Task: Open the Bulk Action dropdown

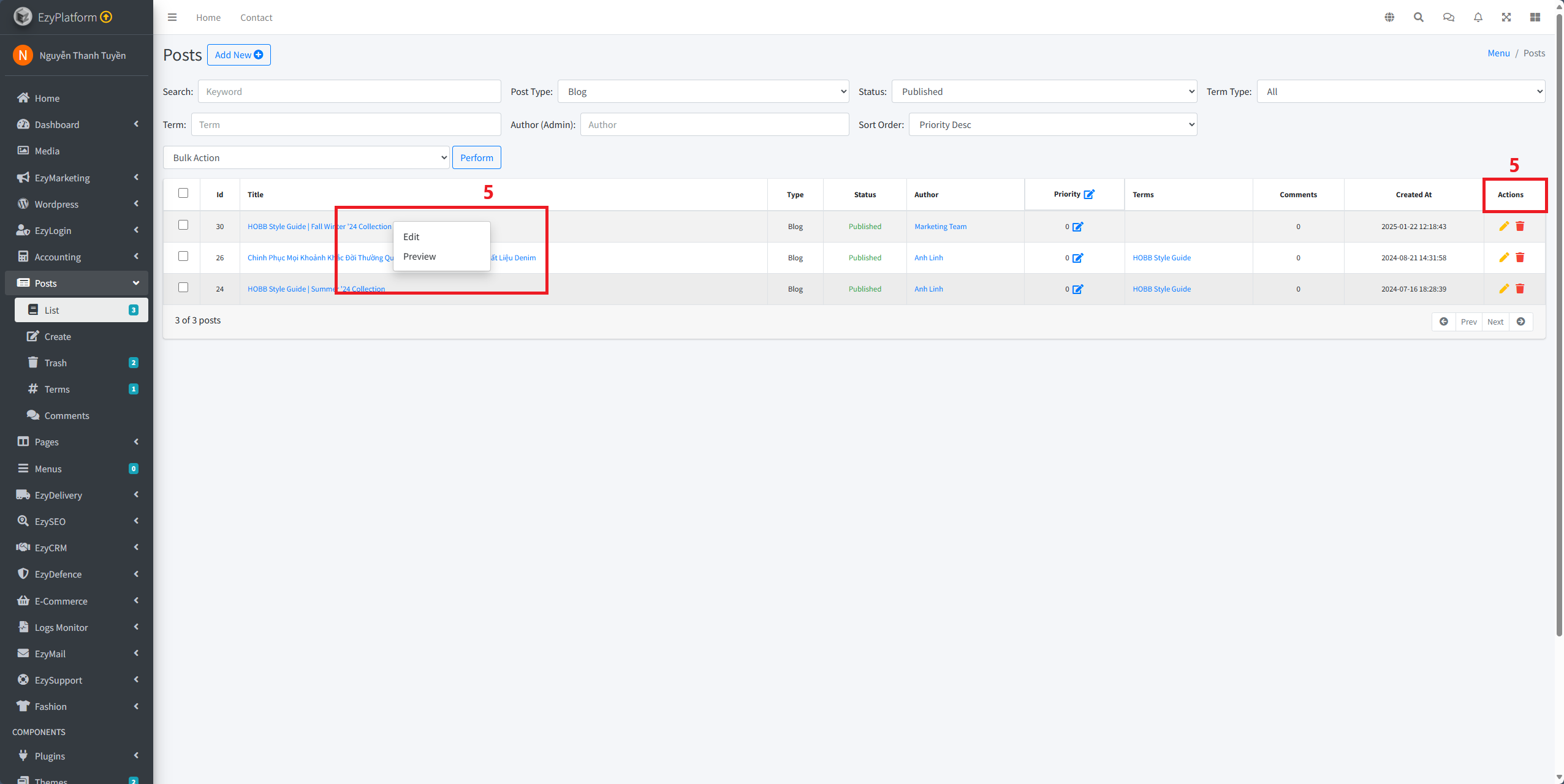Action: (x=306, y=158)
